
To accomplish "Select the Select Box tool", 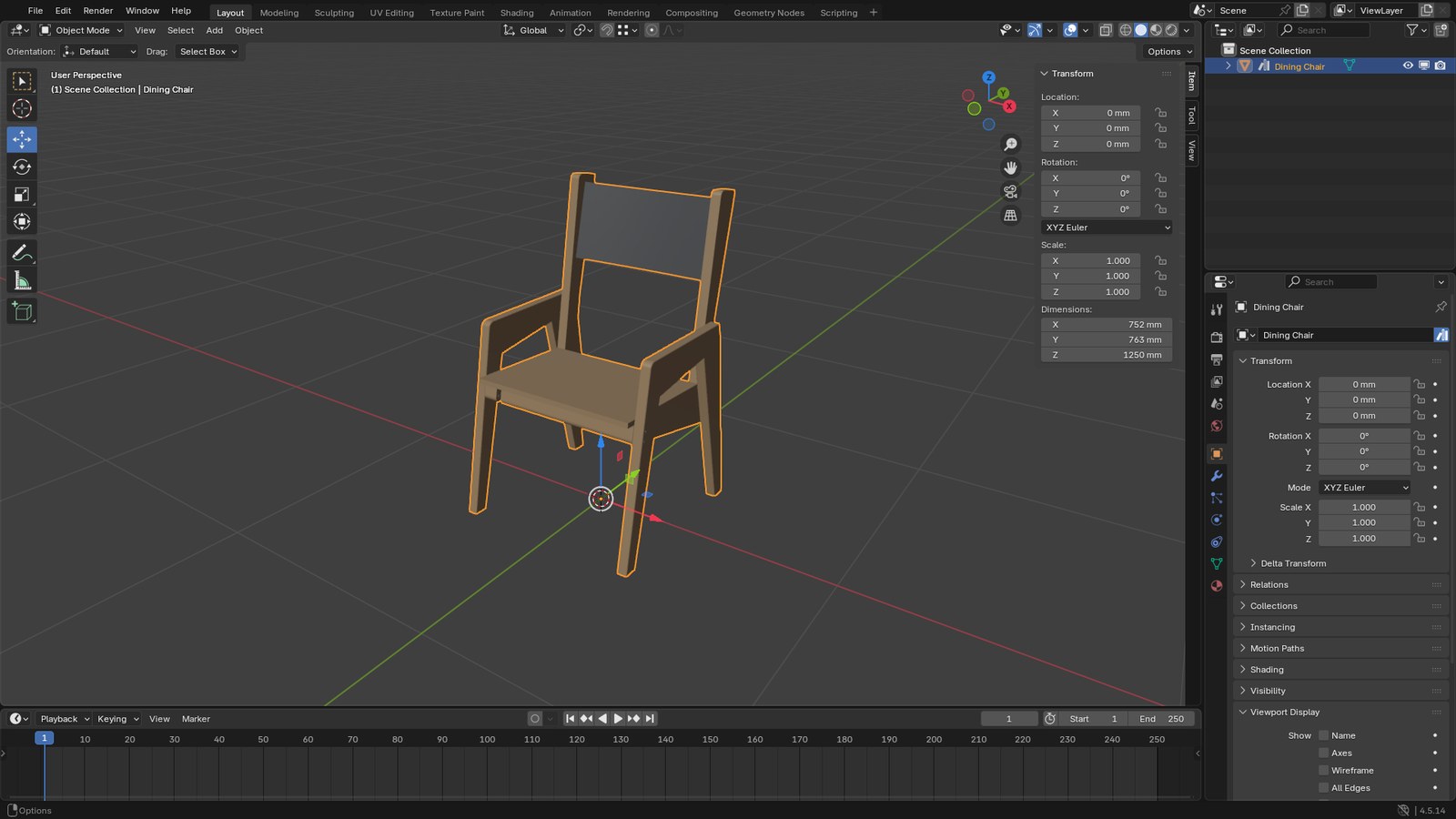I will pos(22,81).
